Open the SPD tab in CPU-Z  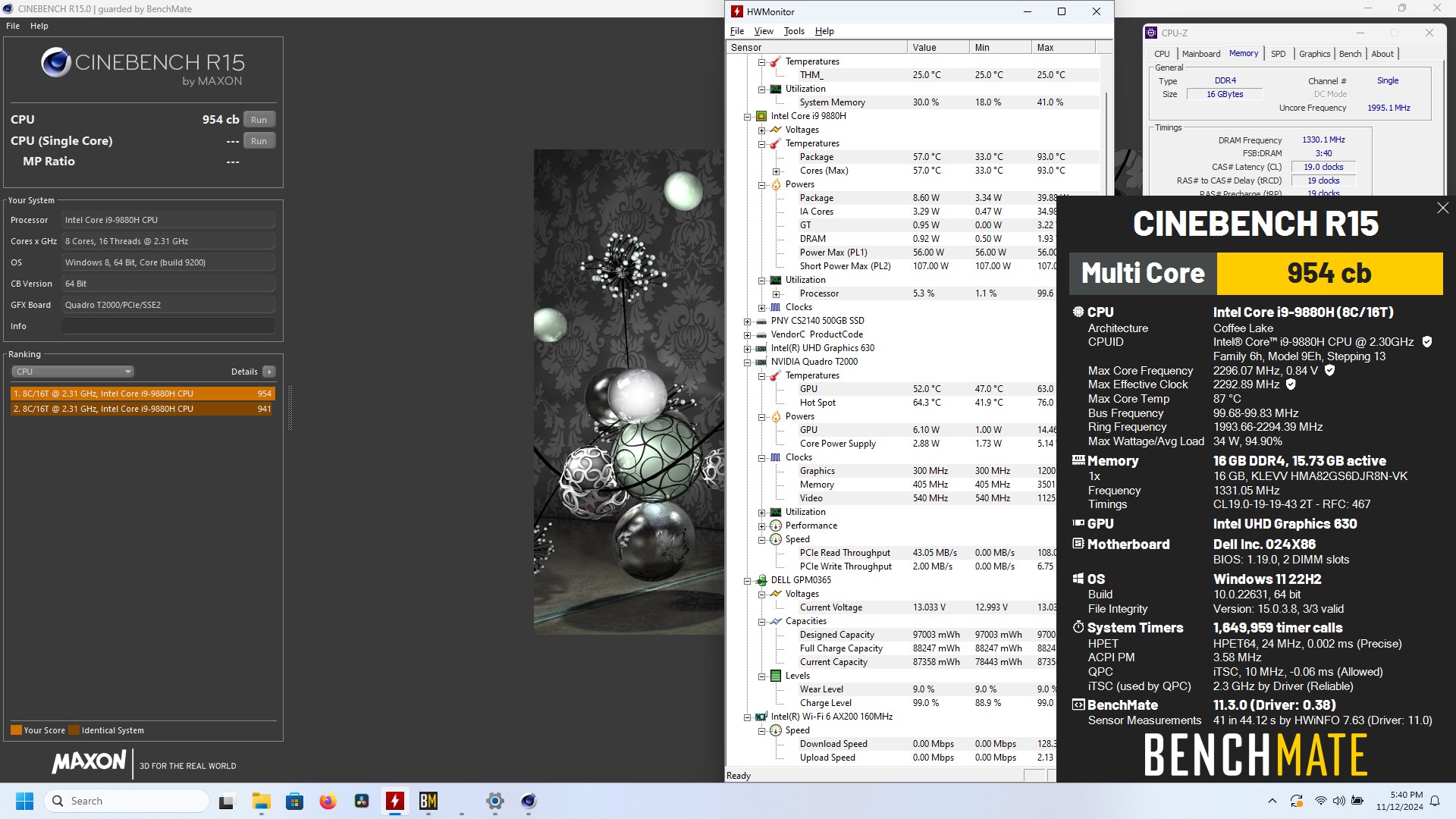point(1279,54)
